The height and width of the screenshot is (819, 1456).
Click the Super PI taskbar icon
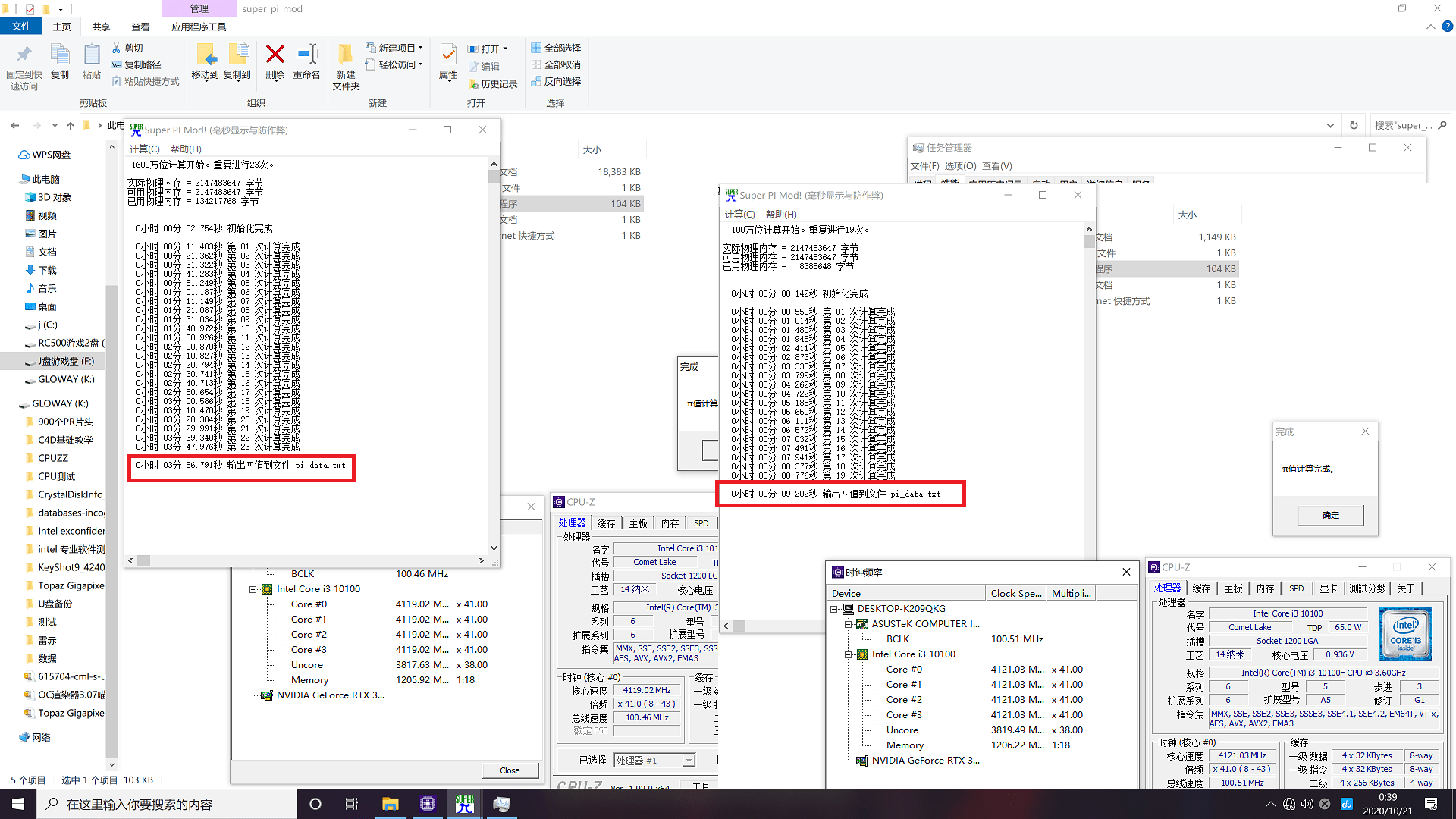(x=465, y=804)
